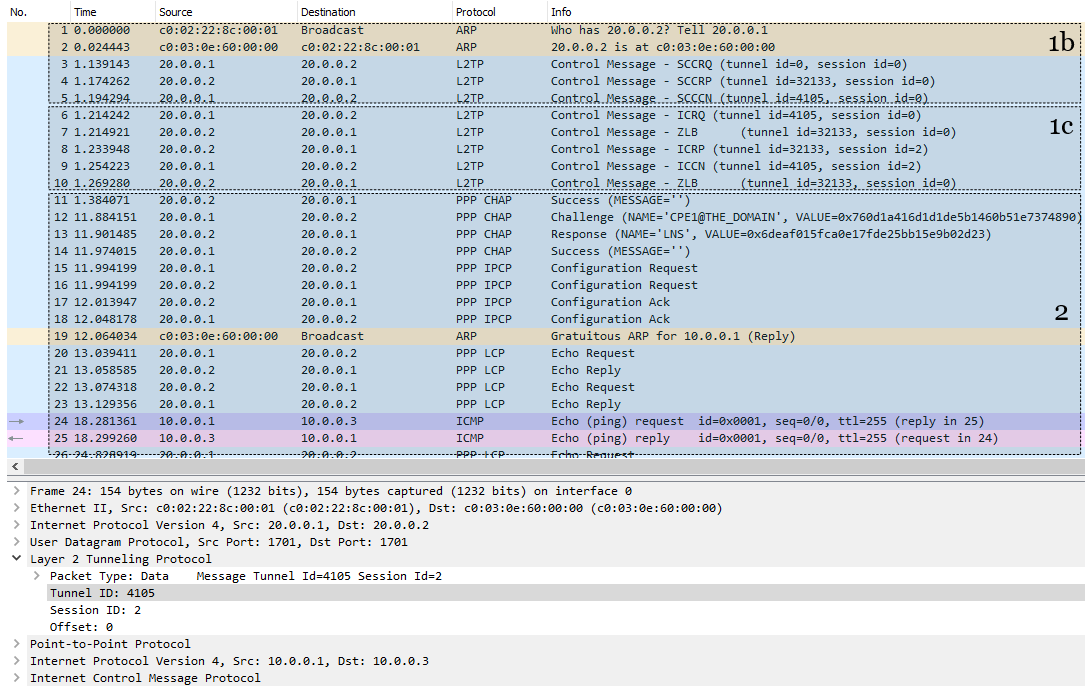The width and height of the screenshot is (1091, 690).
Task: Select packet 25 ICMP ping reply
Action: (546, 438)
